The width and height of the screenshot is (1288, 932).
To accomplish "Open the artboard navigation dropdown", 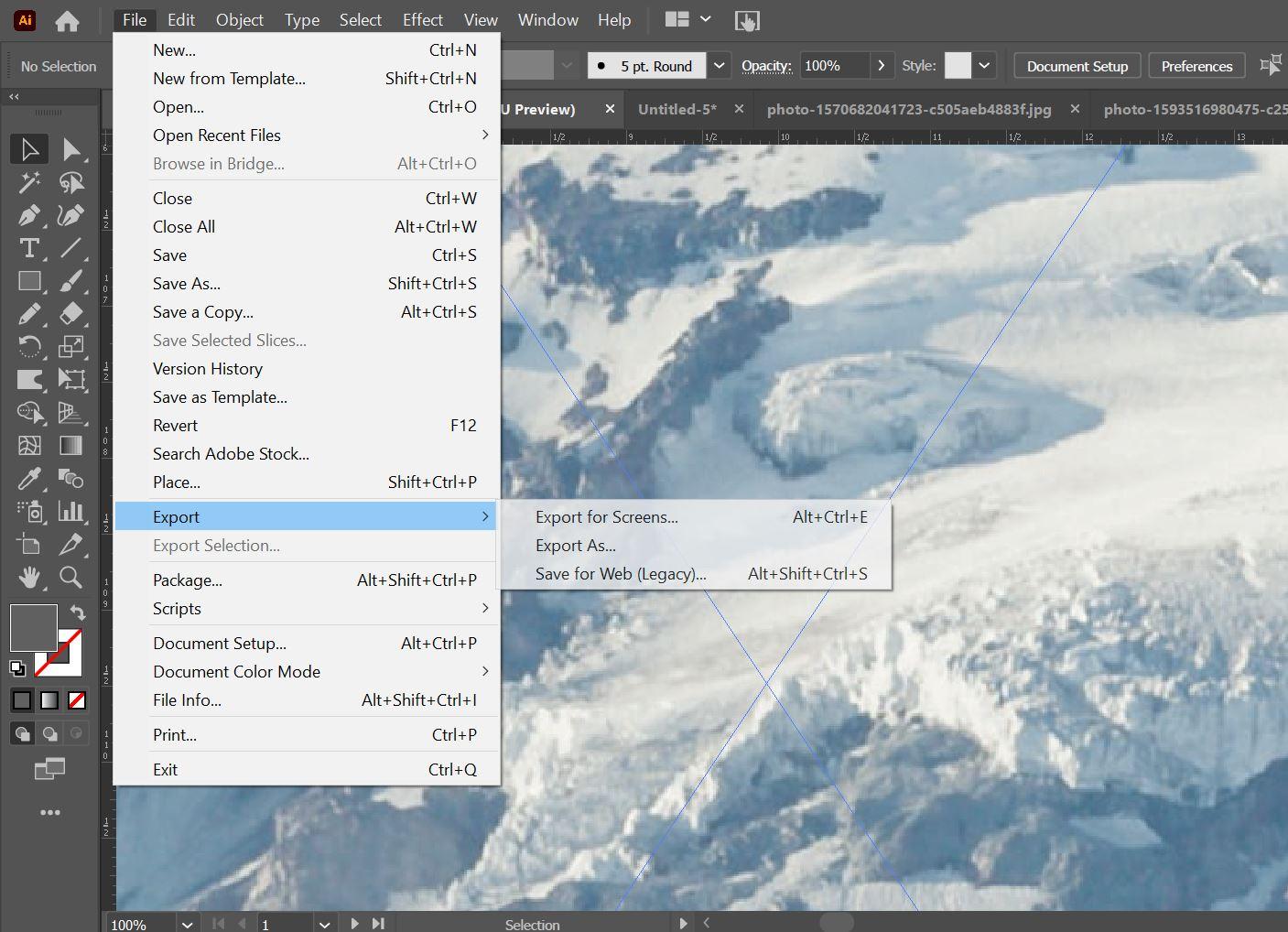I will (x=324, y=924).
